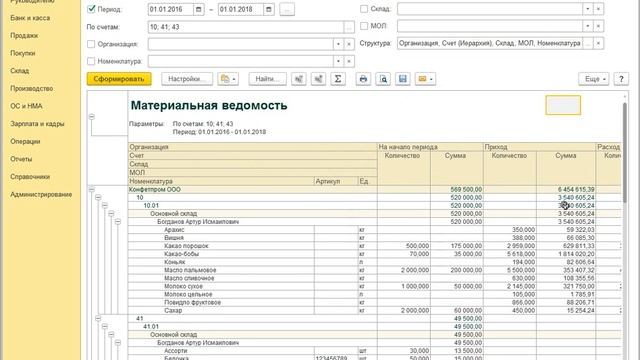Screen dimensions: 640x360
Task: Collapse the report header section
Action: click(x=92, y=117)
